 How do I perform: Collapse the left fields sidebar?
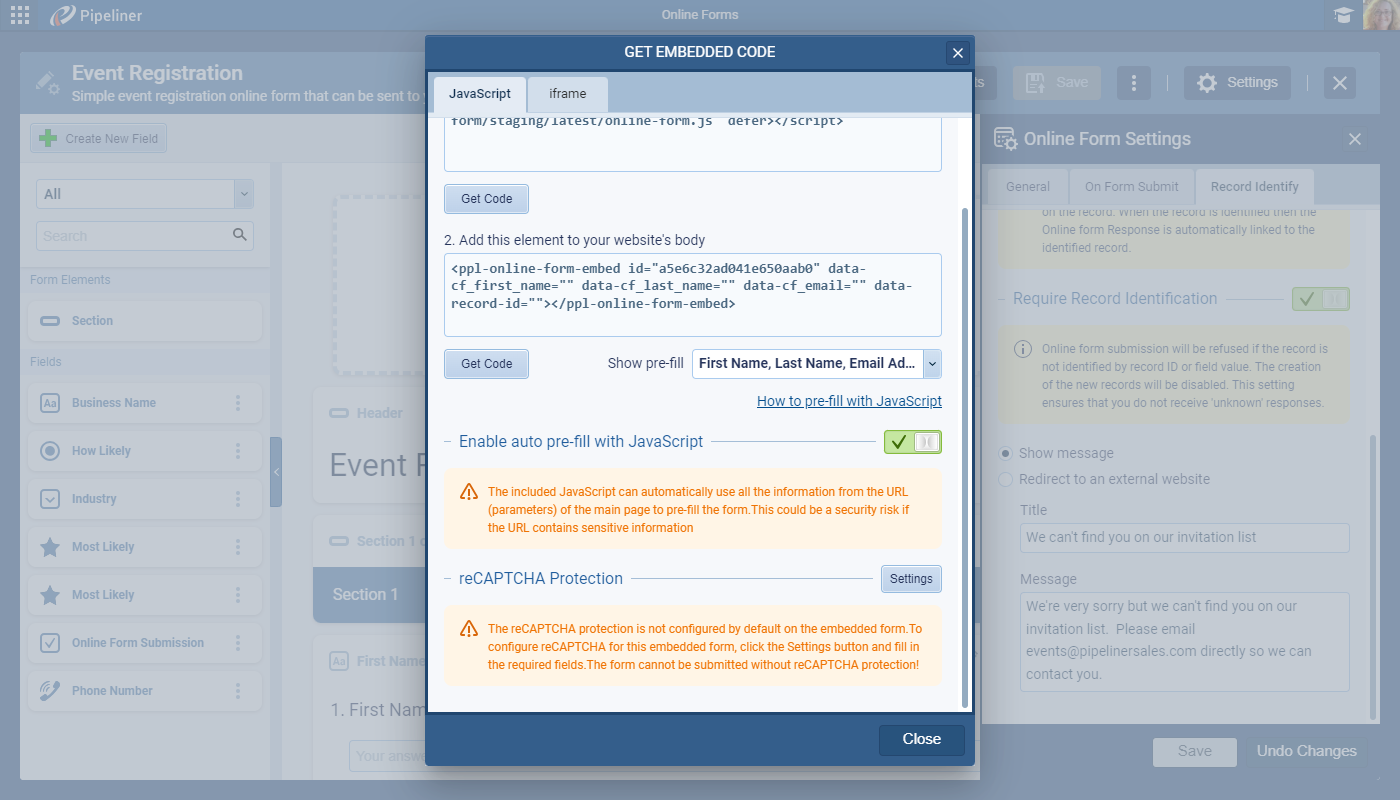(276, 472)
